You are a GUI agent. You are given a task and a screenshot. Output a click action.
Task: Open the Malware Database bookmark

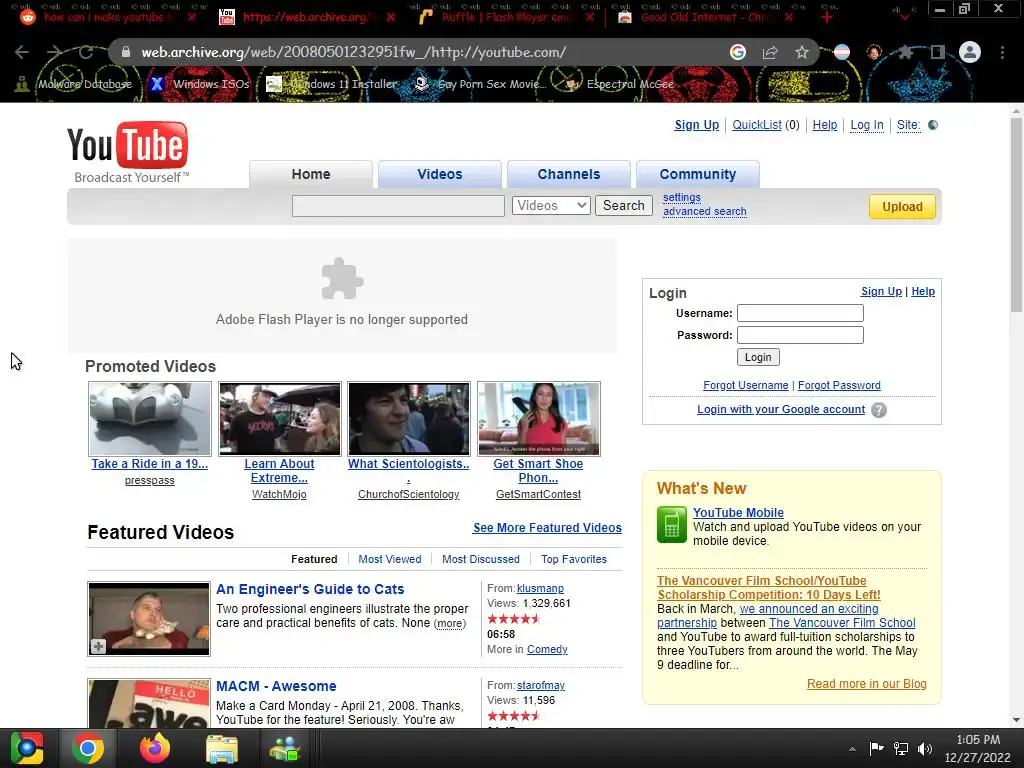(73, 84)
